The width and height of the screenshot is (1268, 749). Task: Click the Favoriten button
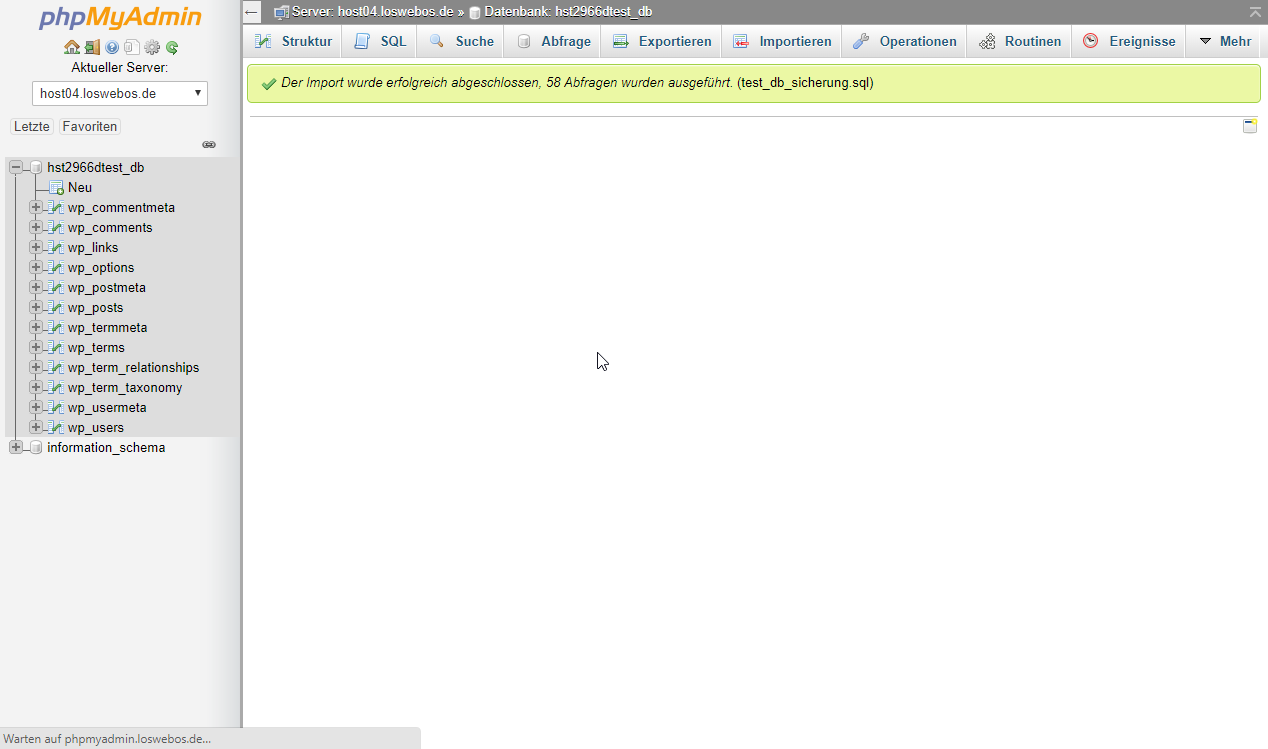click(x=90, y=127)
